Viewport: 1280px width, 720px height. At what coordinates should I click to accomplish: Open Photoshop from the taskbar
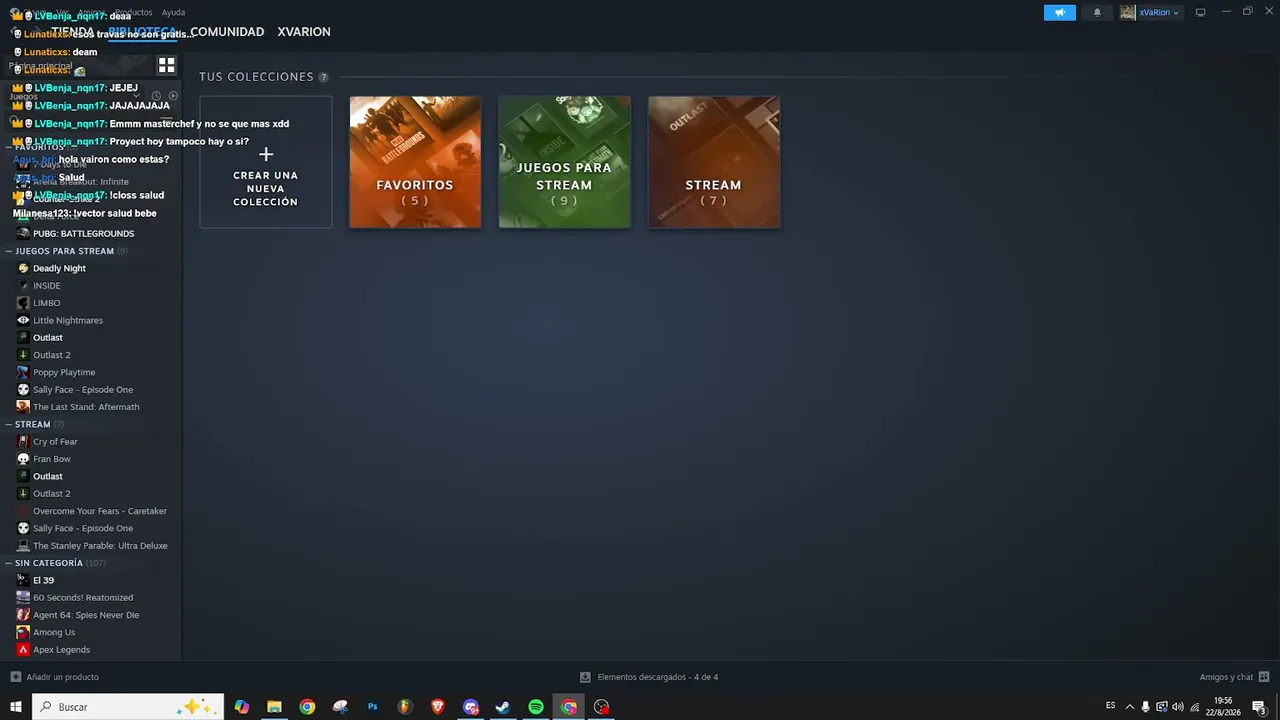tap(372, 707)
